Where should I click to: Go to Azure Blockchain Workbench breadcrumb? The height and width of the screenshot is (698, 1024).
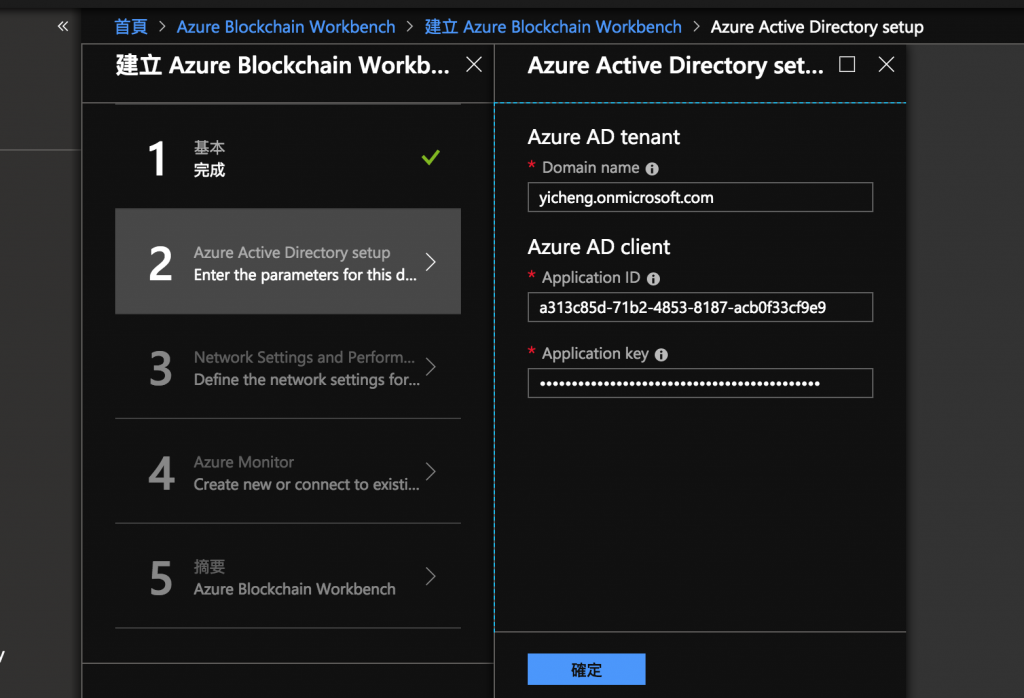285,27
